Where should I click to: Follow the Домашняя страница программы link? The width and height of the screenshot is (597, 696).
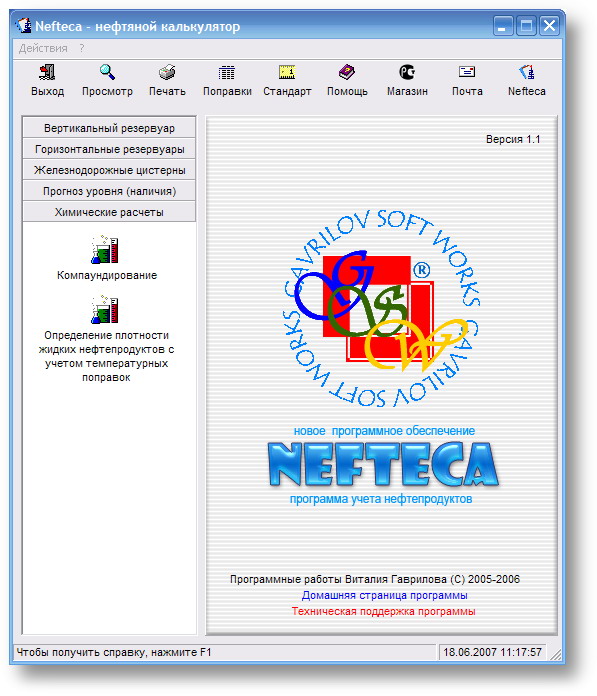point(384,595)
